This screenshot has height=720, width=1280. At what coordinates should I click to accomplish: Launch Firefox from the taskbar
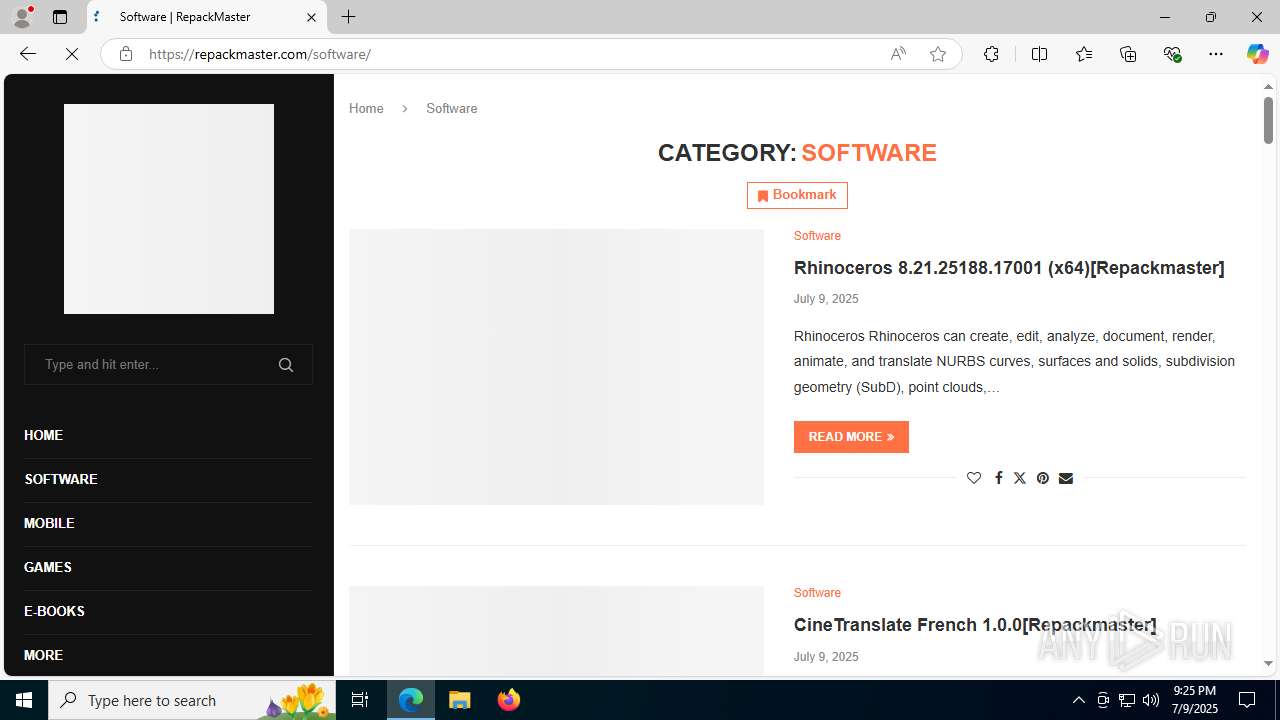(509, 700)
